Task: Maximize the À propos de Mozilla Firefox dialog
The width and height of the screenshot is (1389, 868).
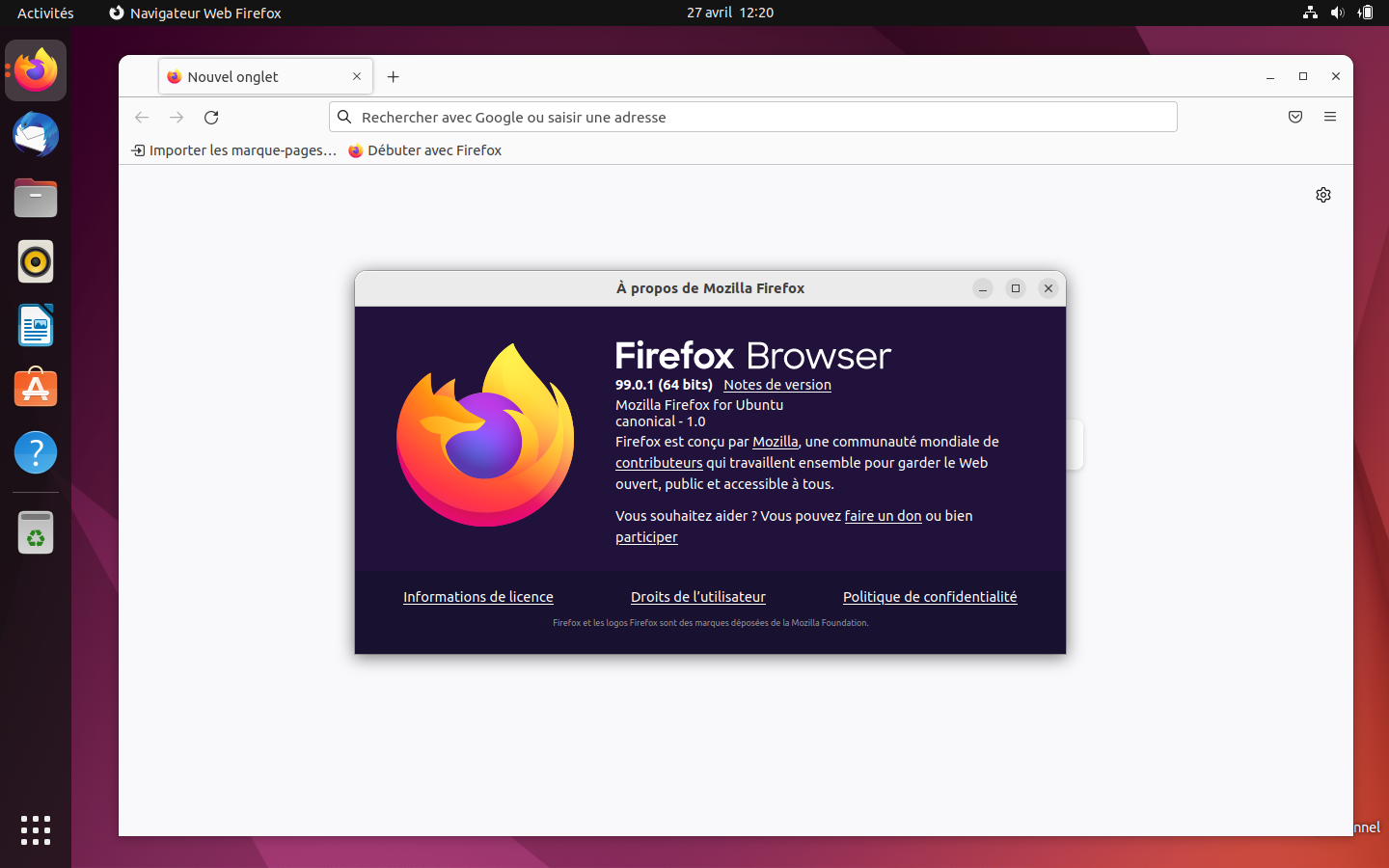Action: (x=1016, y=288)
